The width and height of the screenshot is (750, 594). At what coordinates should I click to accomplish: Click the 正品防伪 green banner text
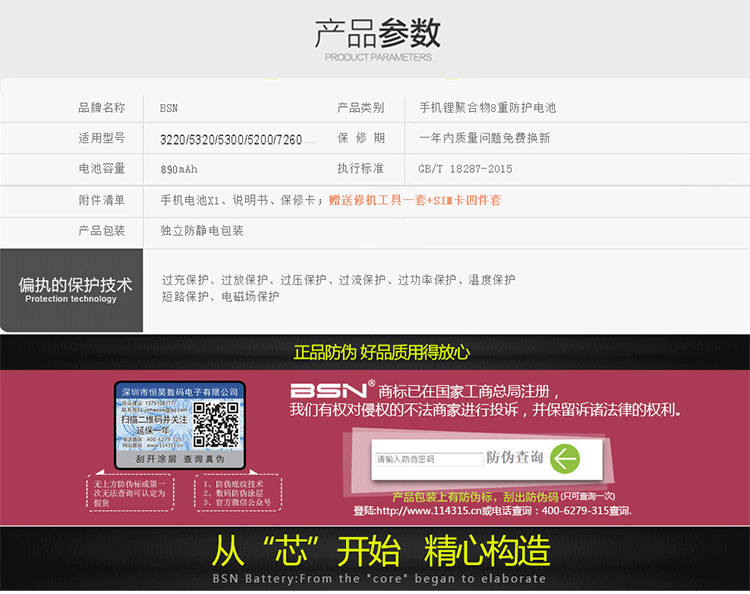tap(381, 352)
